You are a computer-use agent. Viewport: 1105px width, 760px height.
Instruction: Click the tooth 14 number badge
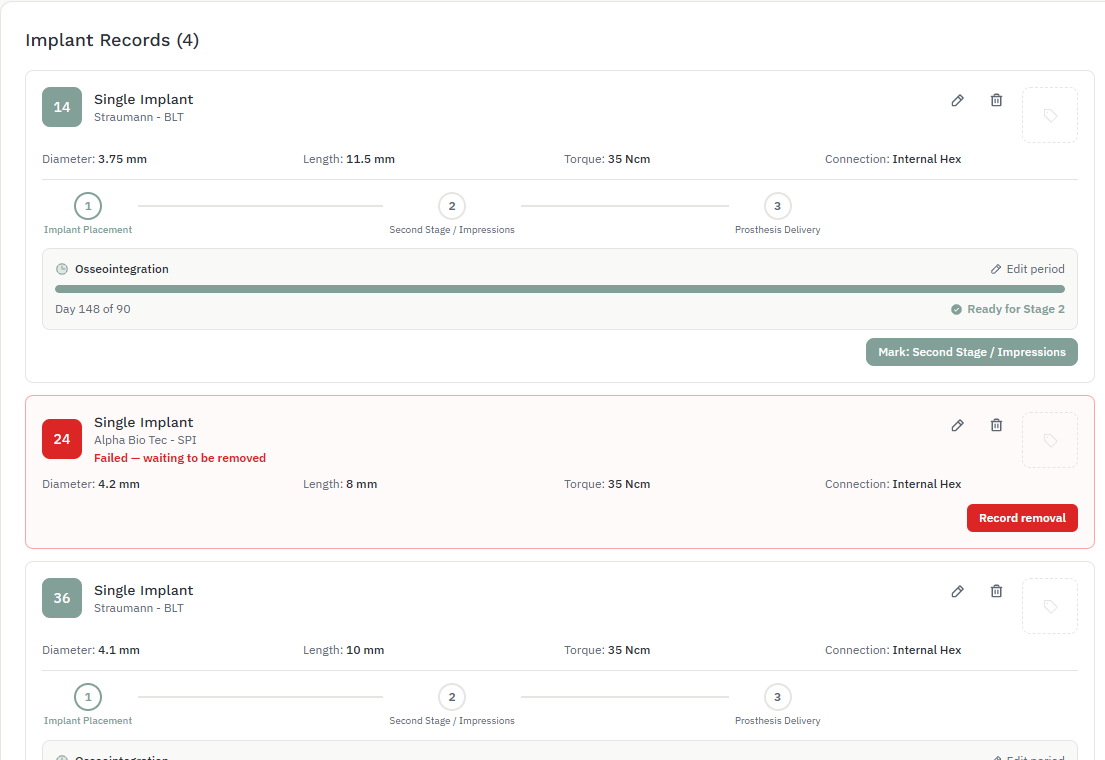coord(62,107)
